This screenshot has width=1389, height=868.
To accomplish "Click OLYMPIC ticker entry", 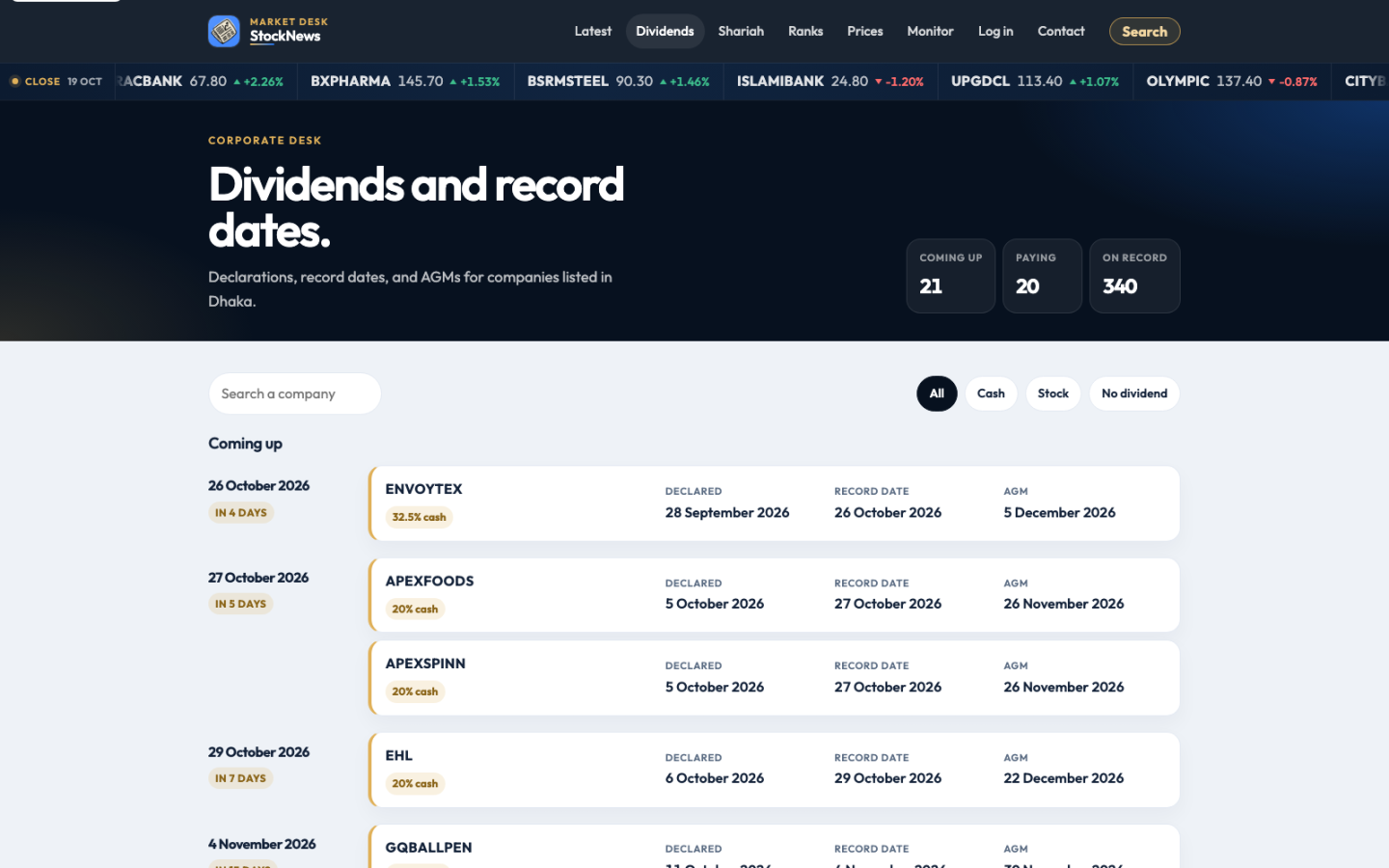I will tap(1232, 81).
